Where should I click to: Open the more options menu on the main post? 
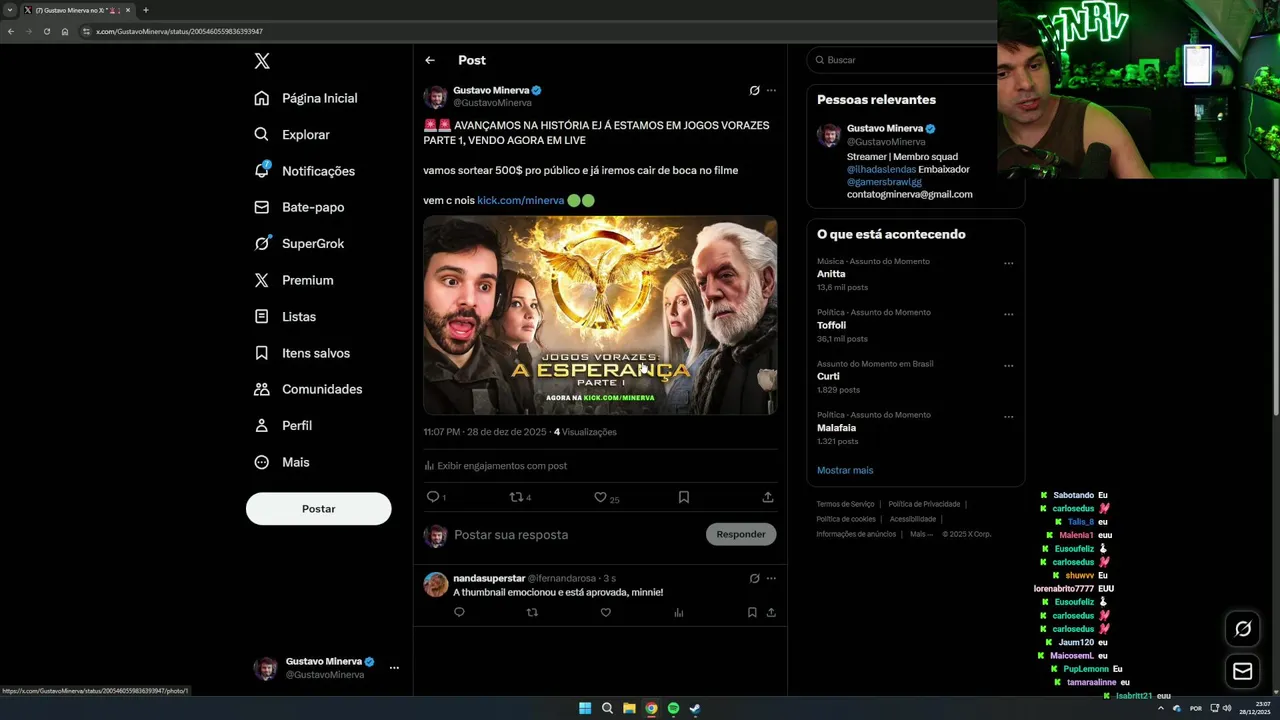(x=771, y=90)
